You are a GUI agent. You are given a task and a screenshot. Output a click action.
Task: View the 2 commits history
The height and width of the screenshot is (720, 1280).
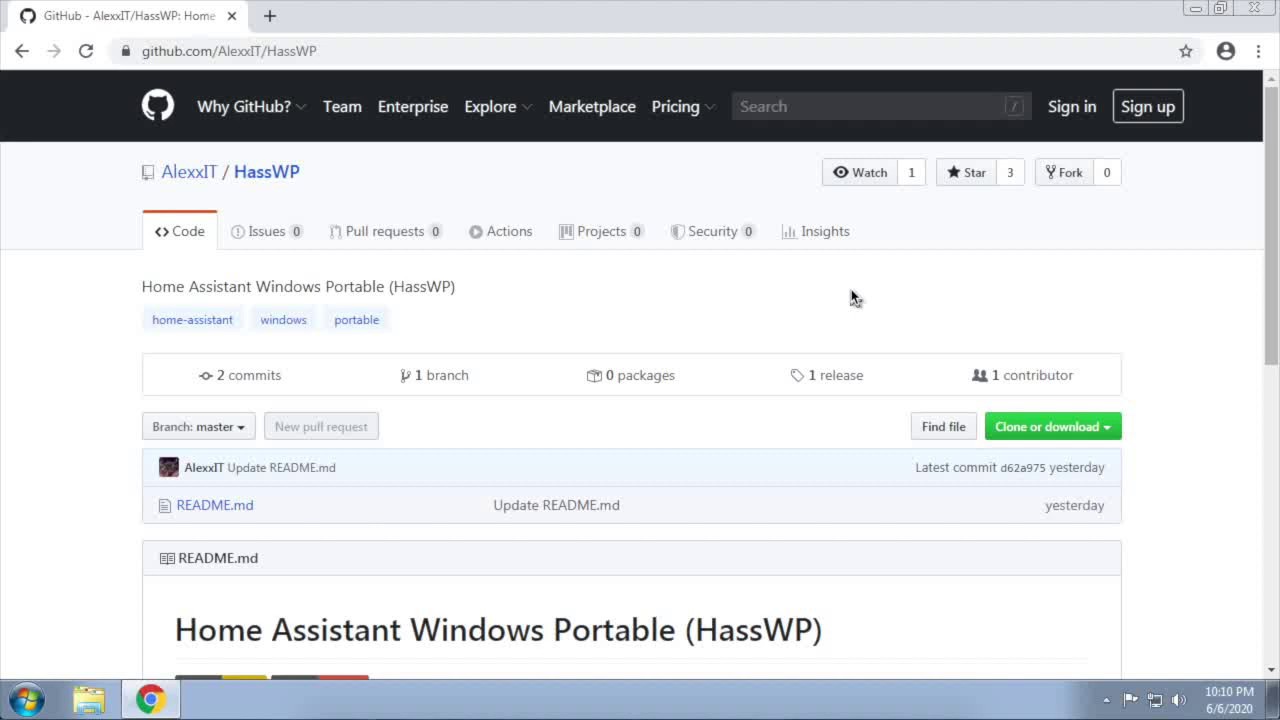(x=240, y=375)
